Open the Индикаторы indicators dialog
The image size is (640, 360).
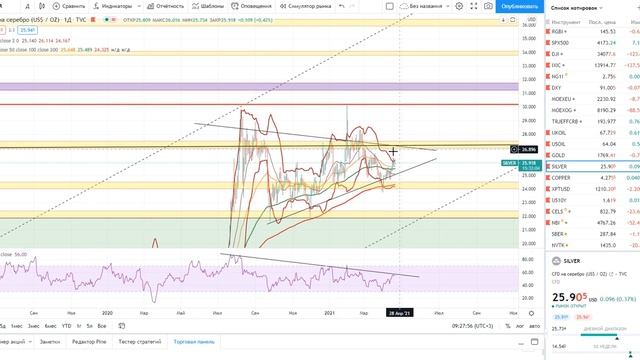point(112,6)
